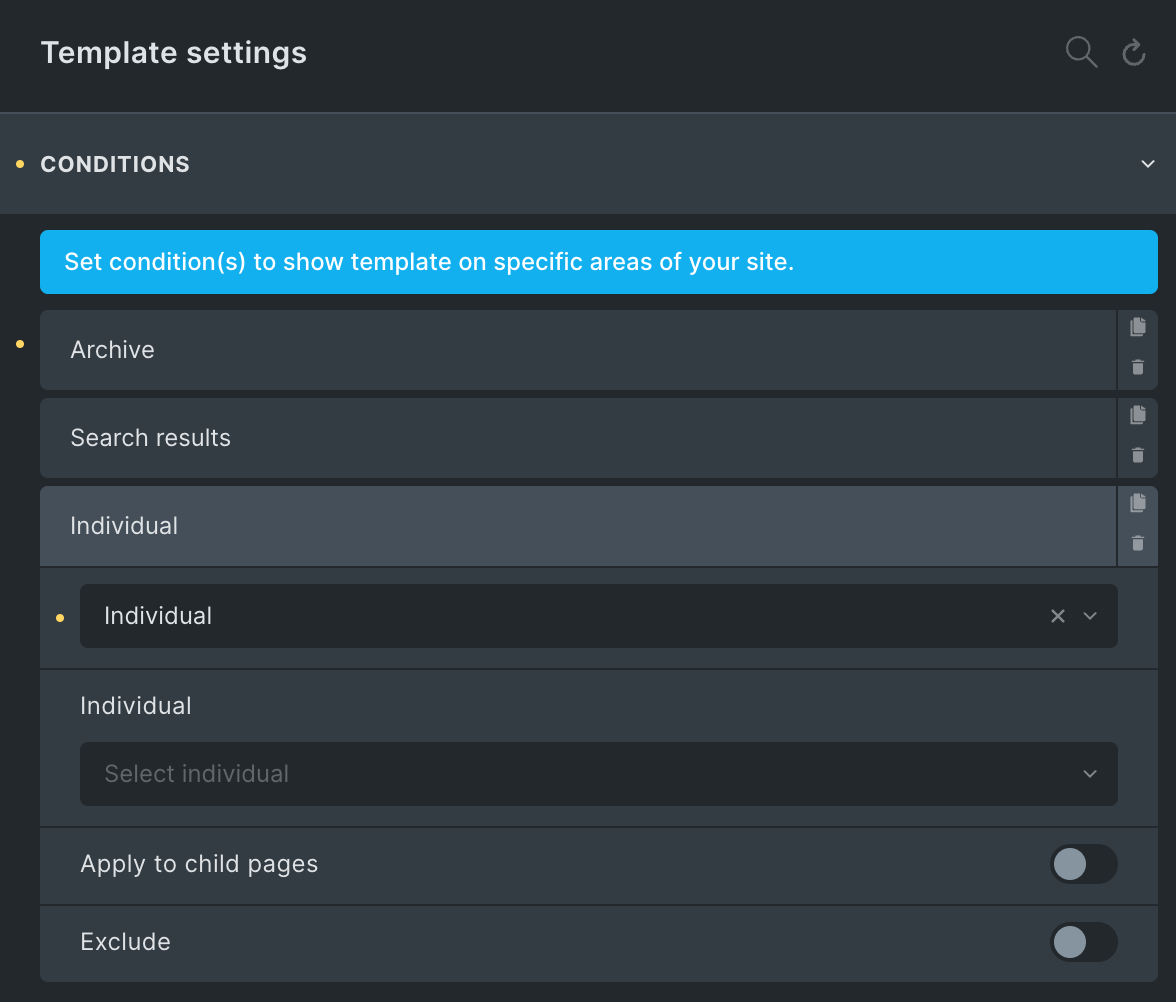Duplicate the Archive condition
This screenshot has width=1176, height=1002.
click(1138, 326)
